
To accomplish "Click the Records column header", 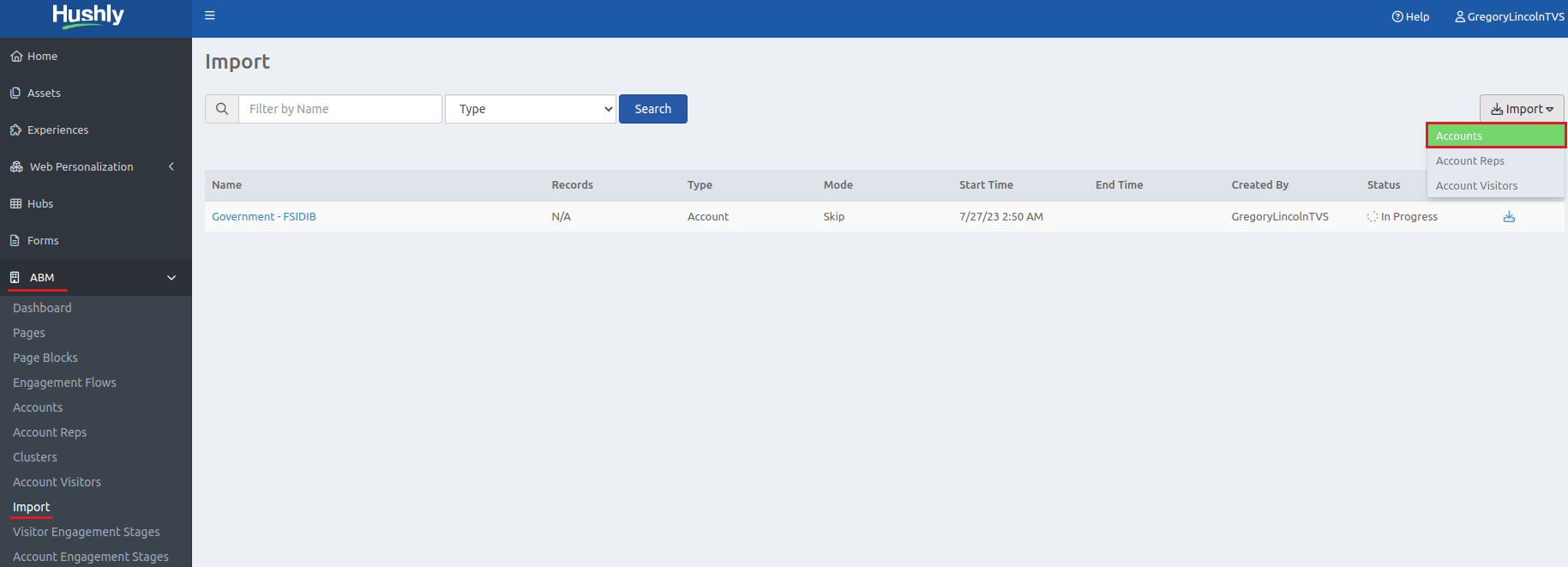I will tap(573, 184).
